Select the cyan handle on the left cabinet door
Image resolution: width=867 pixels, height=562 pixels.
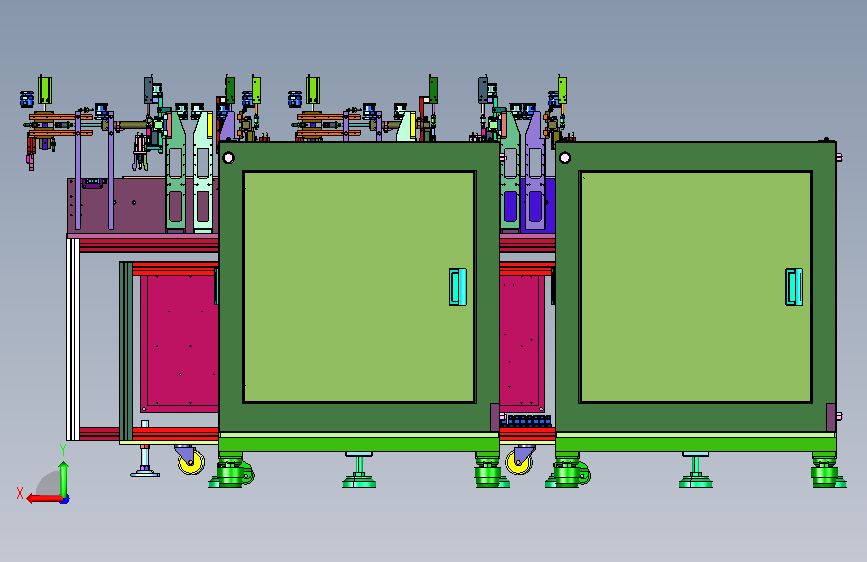[x=458, y=287]
